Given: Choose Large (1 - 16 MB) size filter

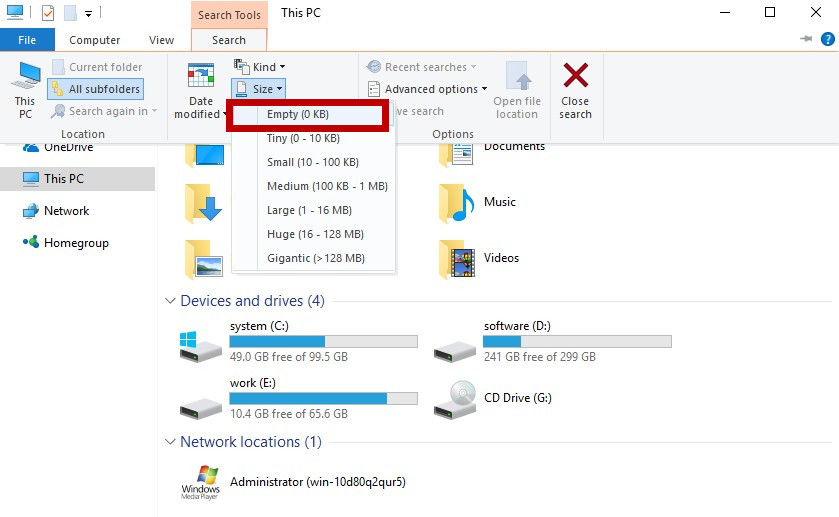Looking at the screenshot, I should [314, 210].
